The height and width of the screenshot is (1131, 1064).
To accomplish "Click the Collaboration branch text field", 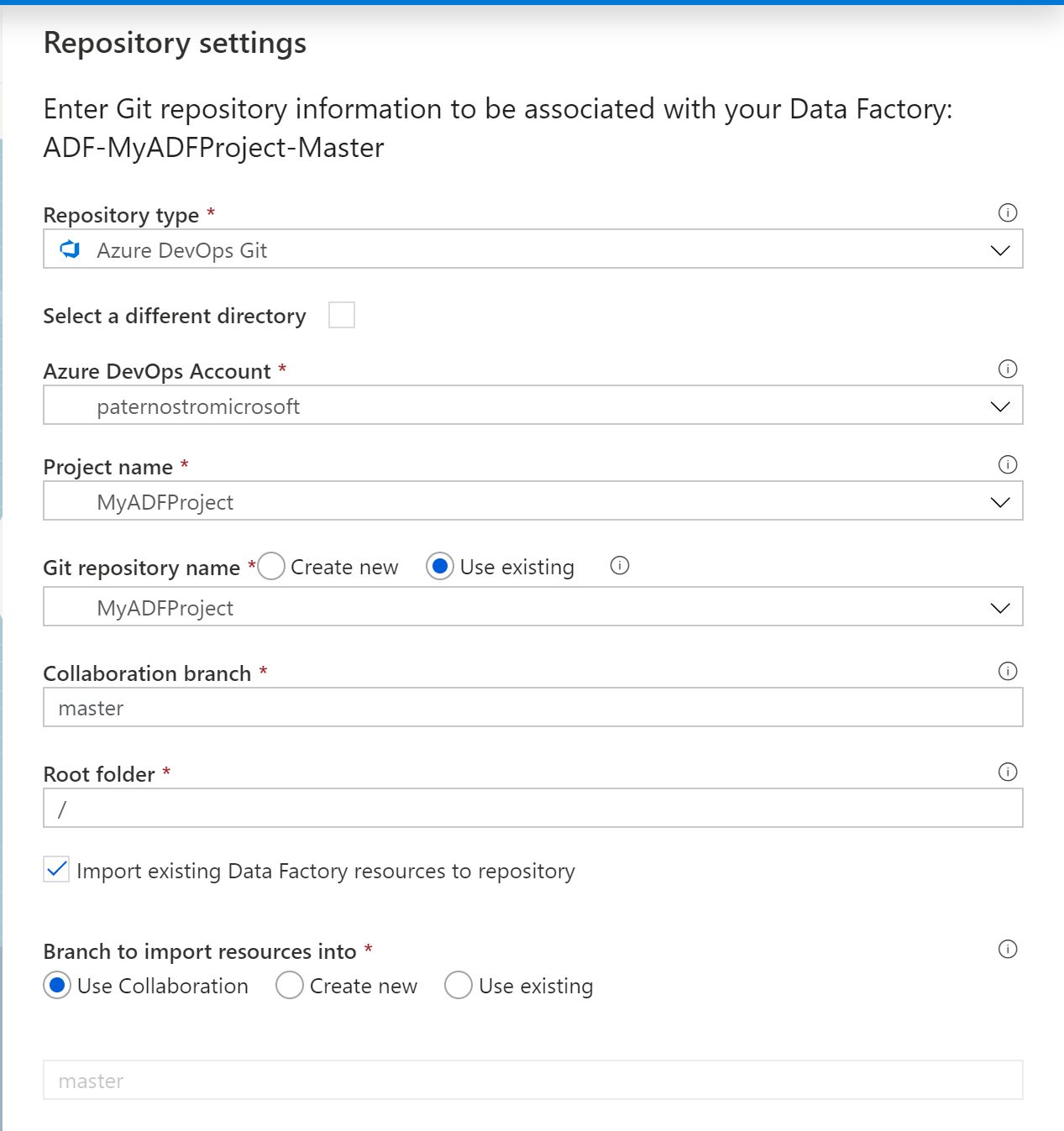I will point(532,708).
